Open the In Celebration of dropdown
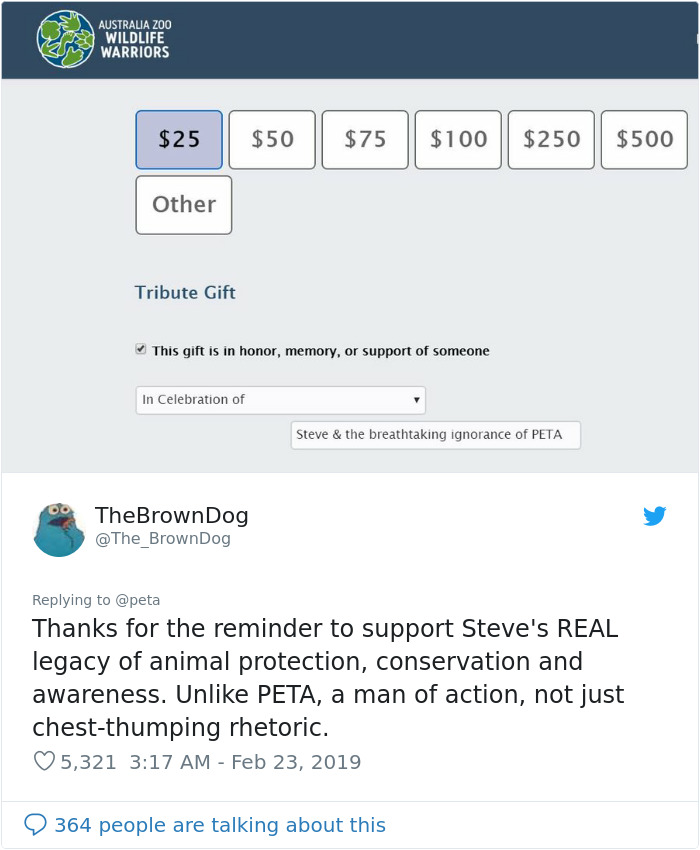The image size is (700, 850). coord(280,399)
